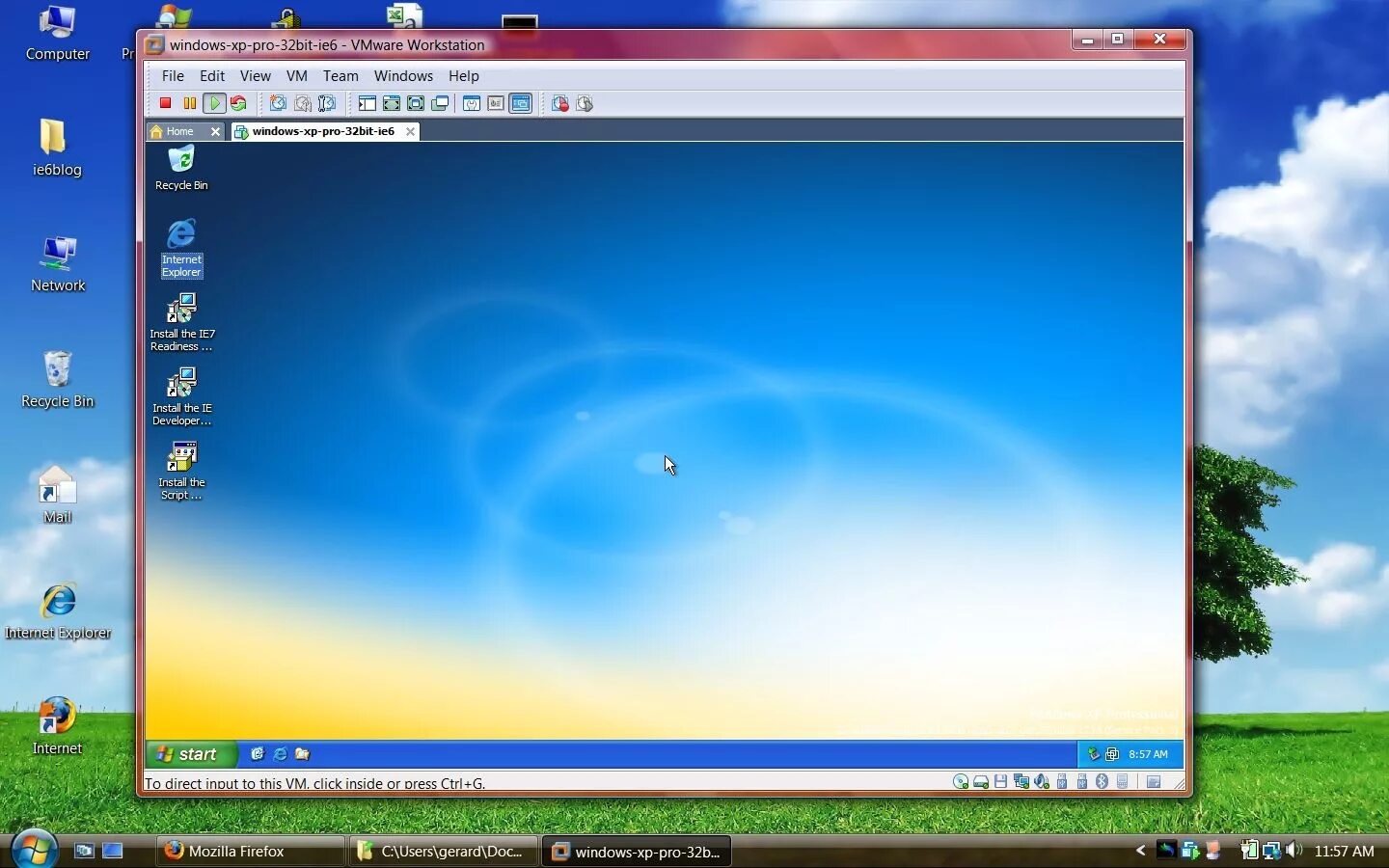Switch to Unity mode toolbar icon

click(x=440, y=103)
